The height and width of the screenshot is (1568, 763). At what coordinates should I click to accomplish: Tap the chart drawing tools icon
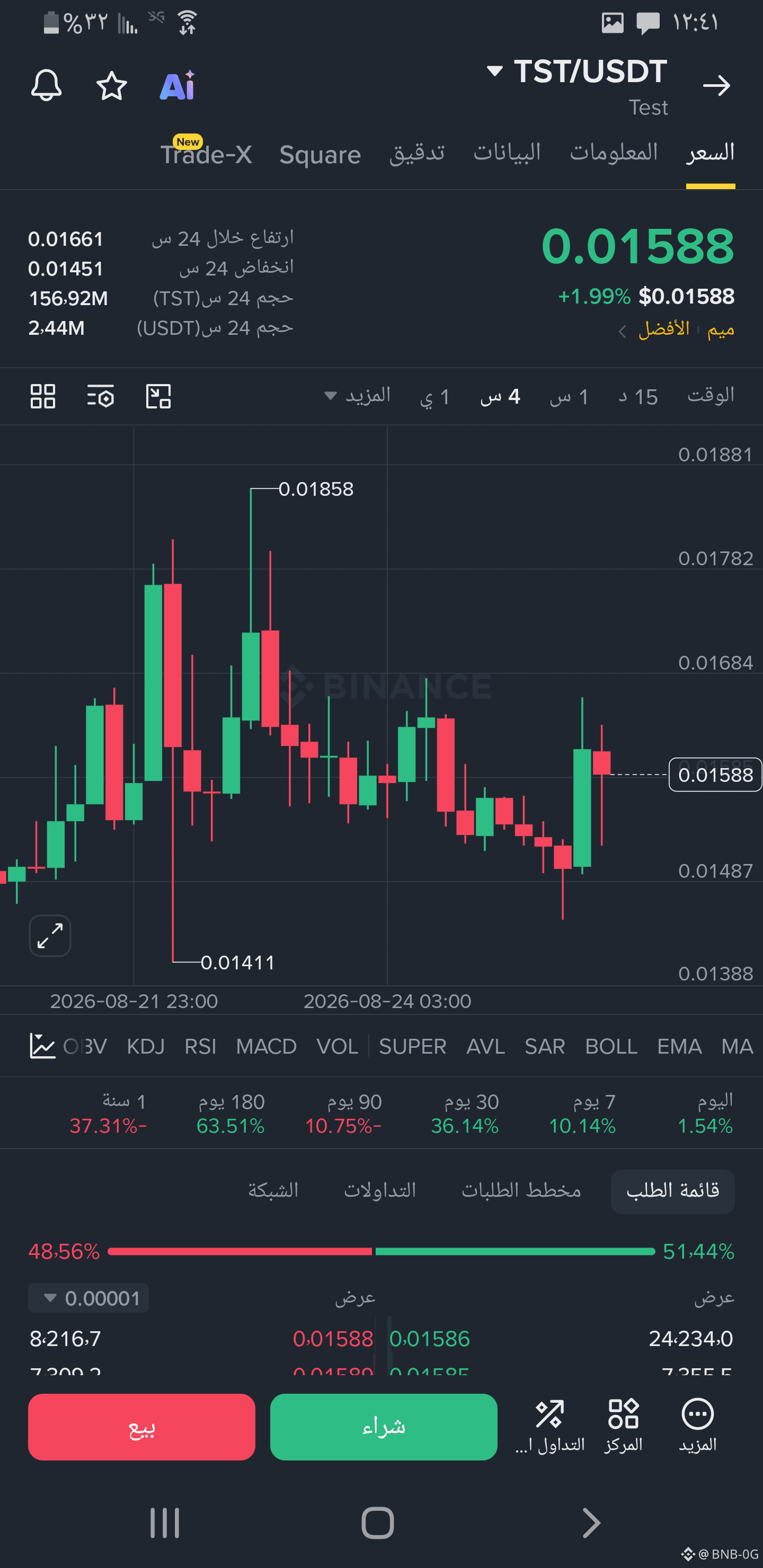coord(158,396)
